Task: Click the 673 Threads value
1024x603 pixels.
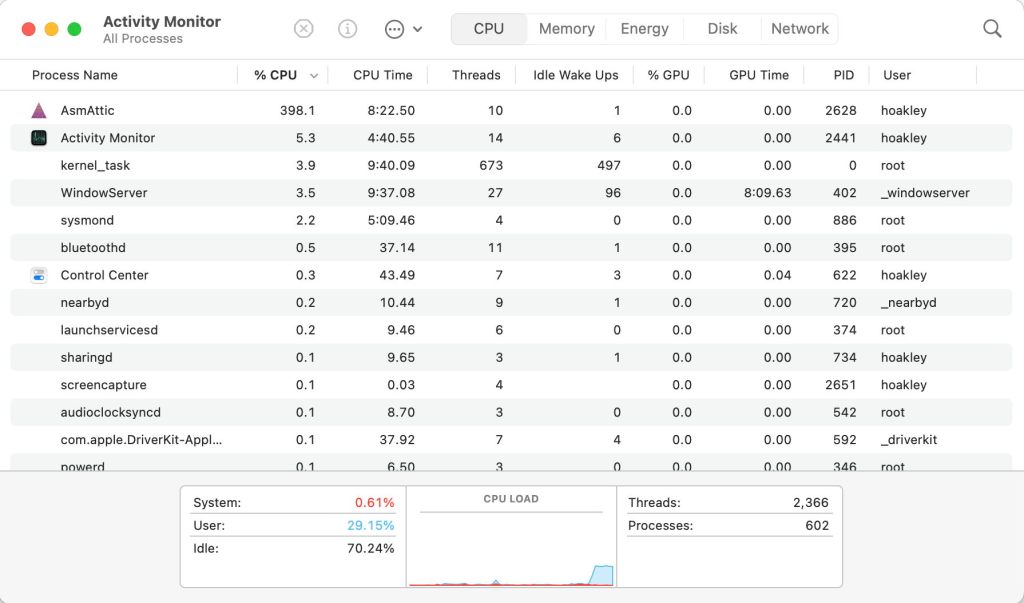Action: tap(491, 165)
